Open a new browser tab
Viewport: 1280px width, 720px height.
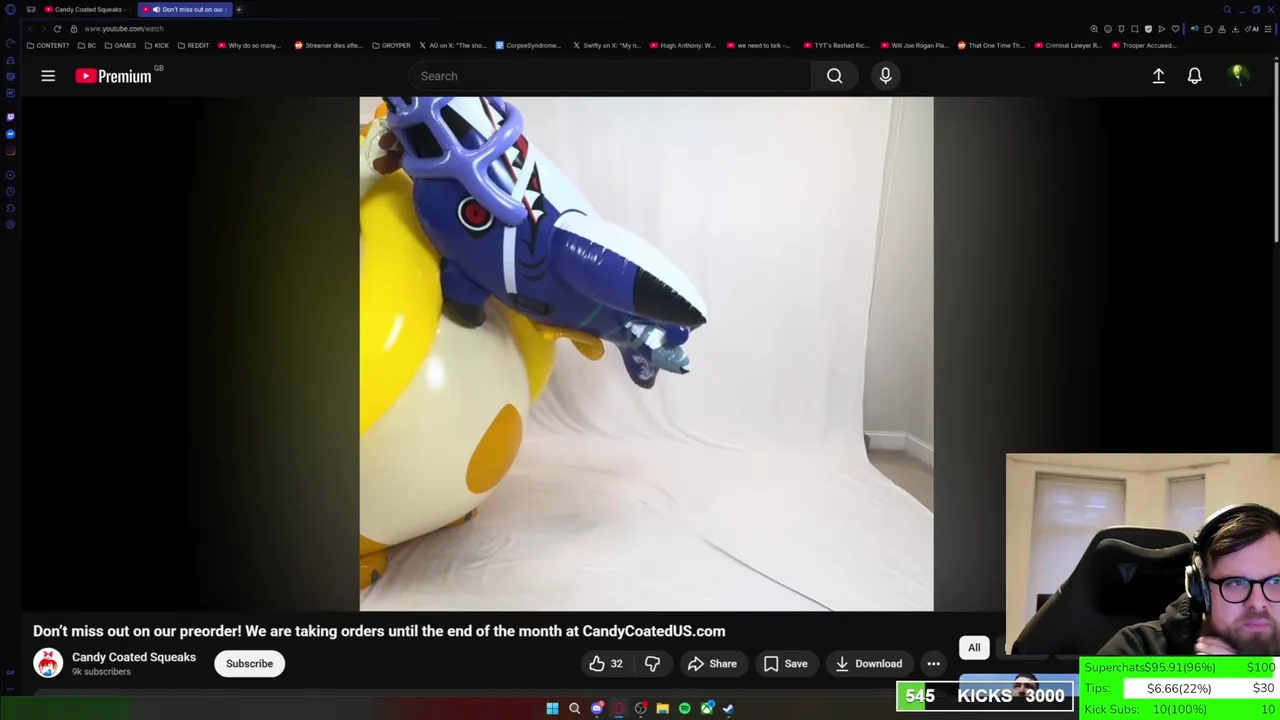(x=239, y=9)
